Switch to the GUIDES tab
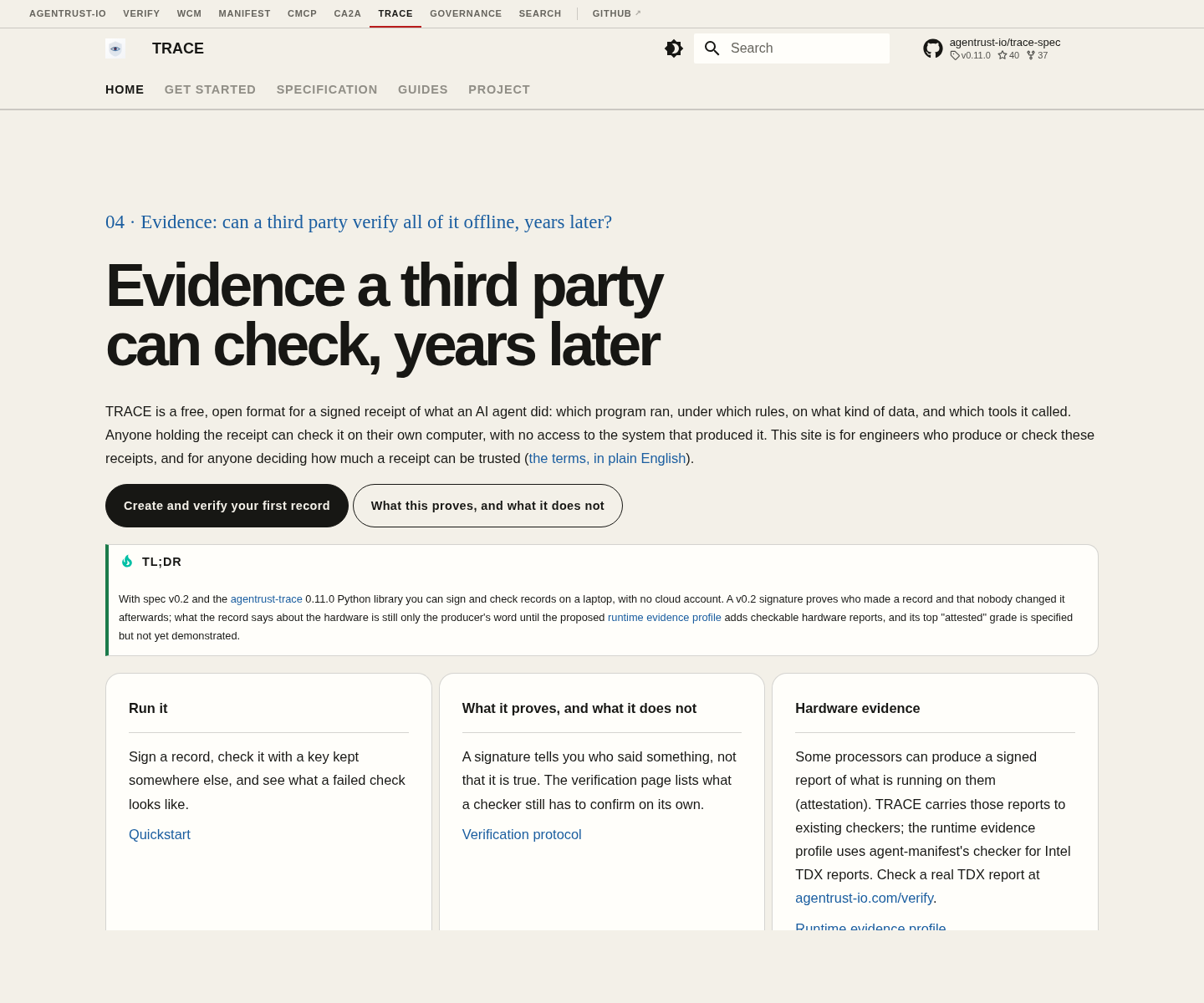This screenshot has height=1003, width=1204. coord(423,89)
